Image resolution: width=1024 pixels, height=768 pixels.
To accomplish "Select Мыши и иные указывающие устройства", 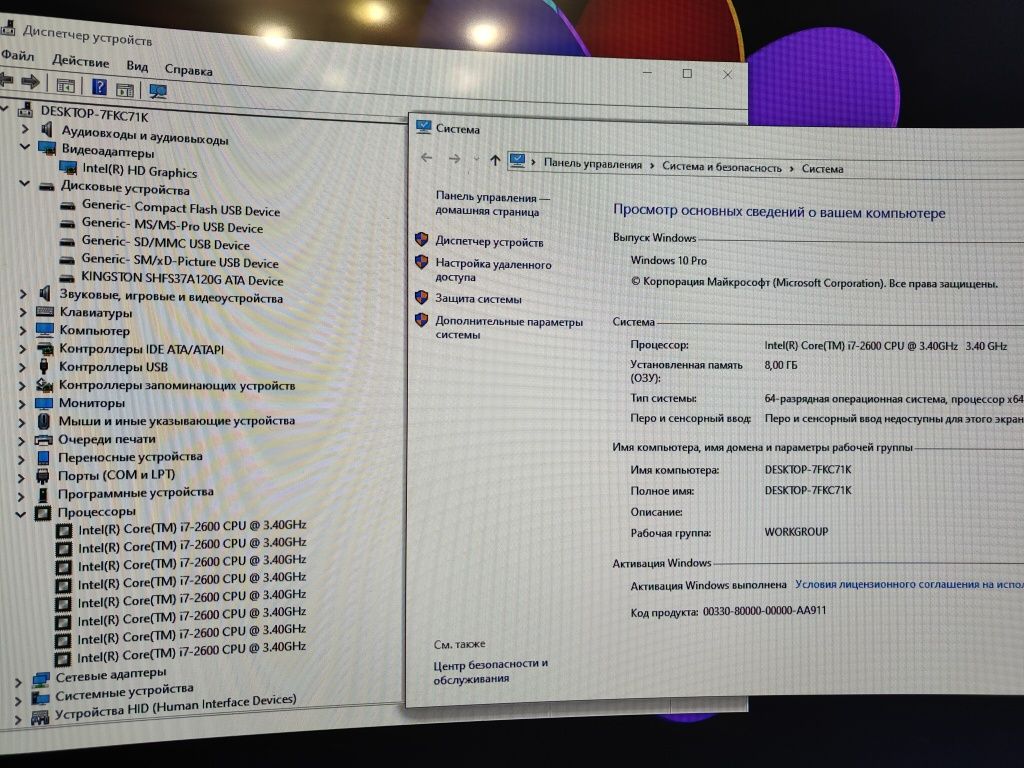I will click(176, 421).
